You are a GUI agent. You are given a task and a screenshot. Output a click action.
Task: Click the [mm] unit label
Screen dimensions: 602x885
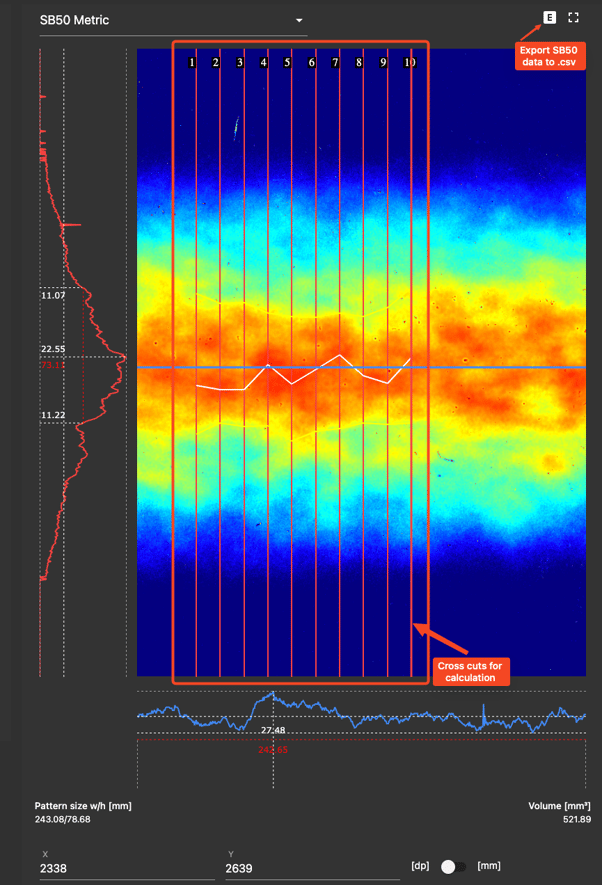pyautogui.click(x=490, y=866)
